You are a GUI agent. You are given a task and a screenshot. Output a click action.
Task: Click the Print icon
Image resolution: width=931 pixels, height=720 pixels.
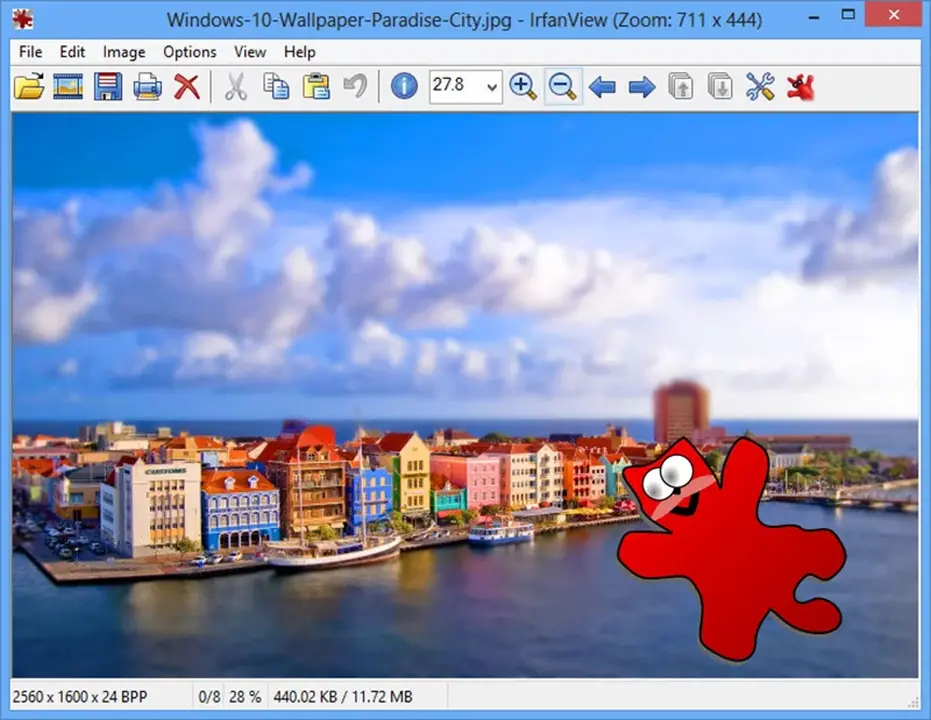(148, 87)
